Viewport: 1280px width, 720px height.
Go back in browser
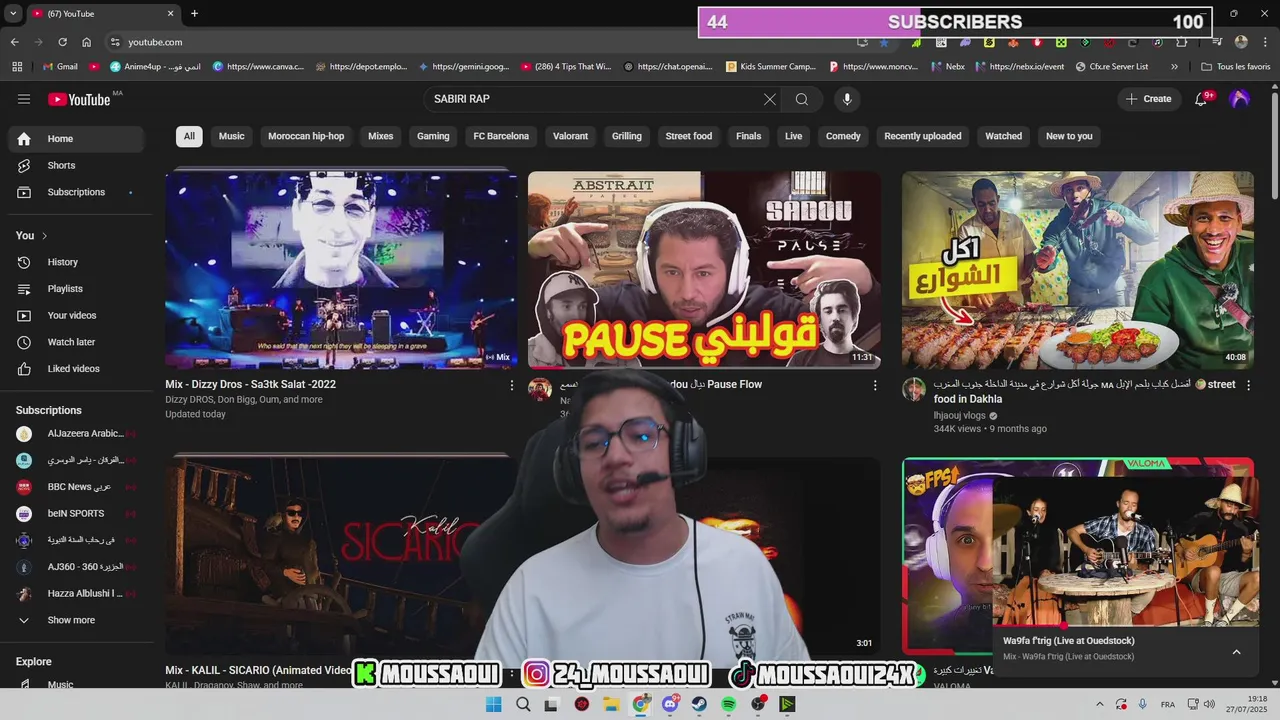pos(14,42)
